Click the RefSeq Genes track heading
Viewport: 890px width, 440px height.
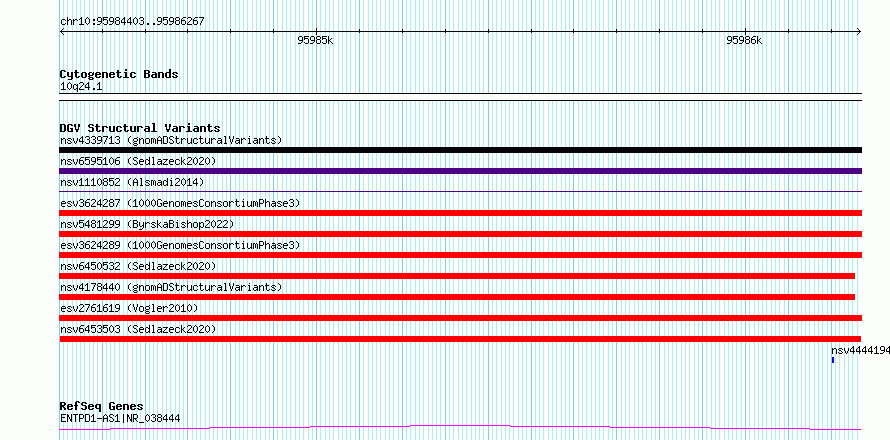101,406
